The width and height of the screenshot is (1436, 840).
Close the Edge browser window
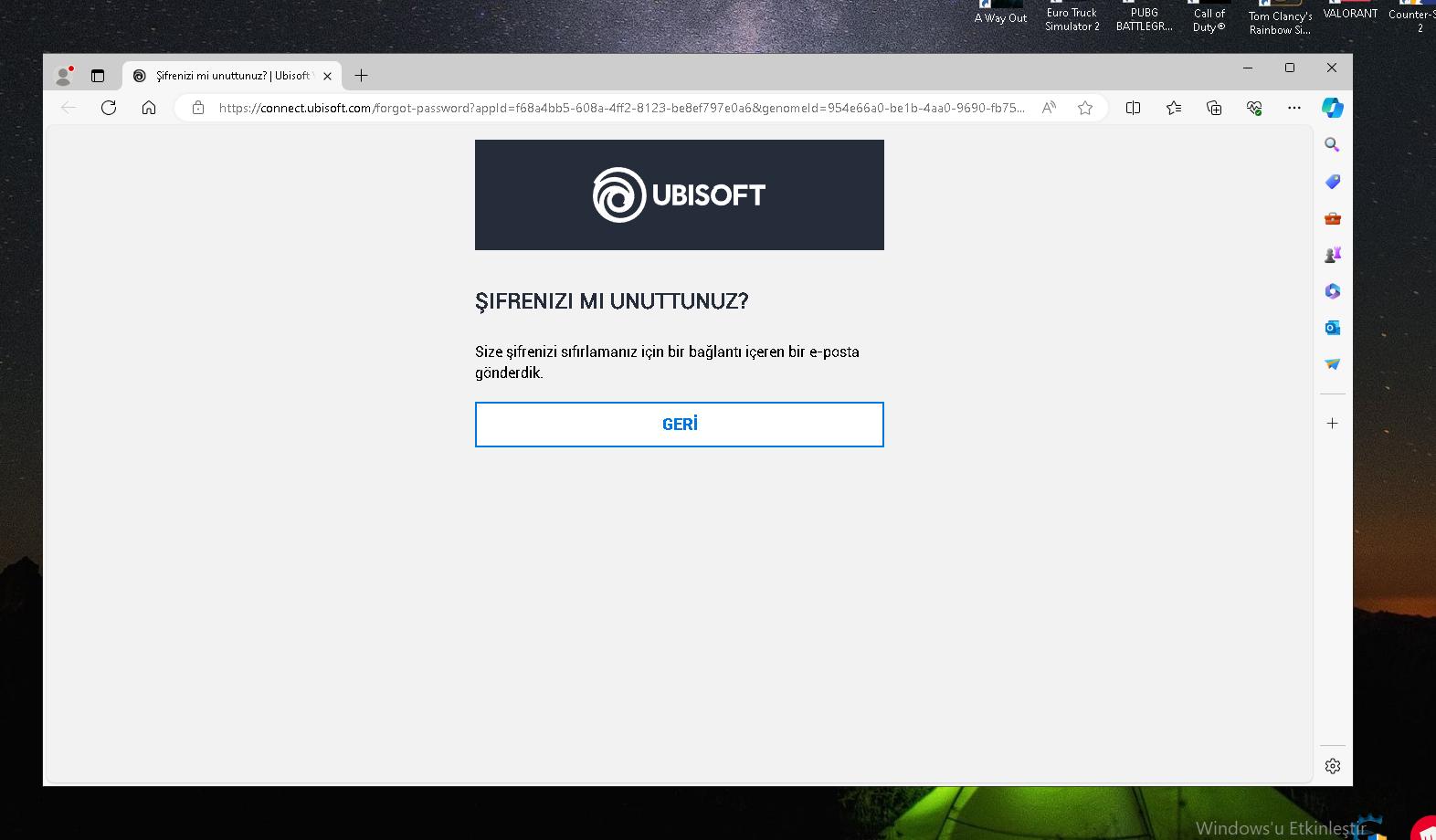click(x=1332, y=68)
